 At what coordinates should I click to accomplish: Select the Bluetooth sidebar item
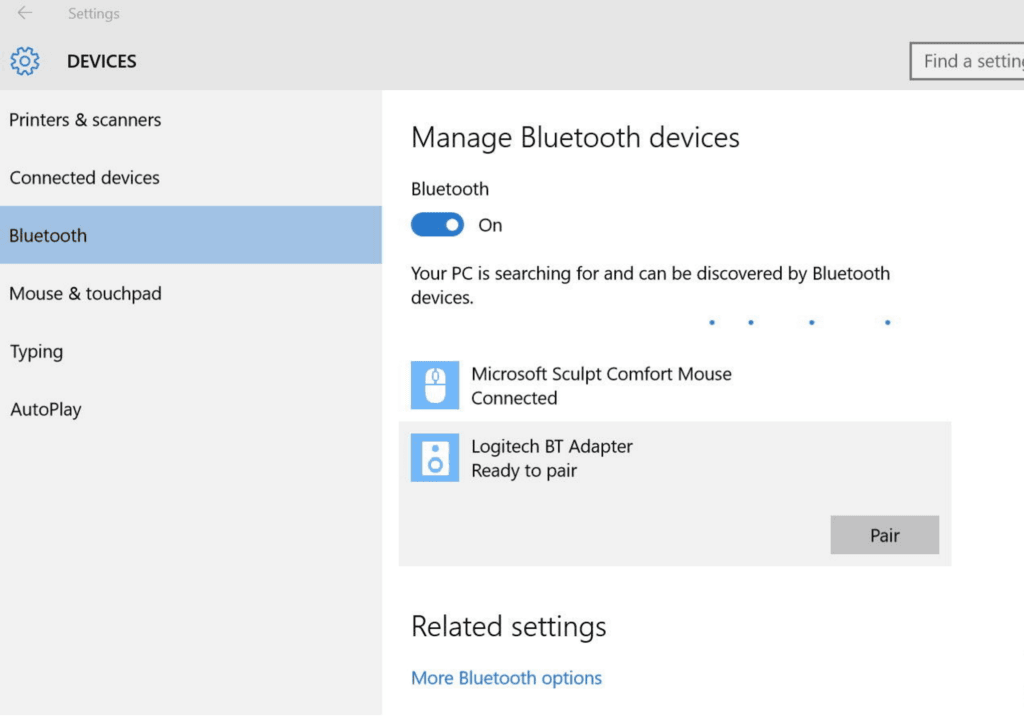coord(48,236)
